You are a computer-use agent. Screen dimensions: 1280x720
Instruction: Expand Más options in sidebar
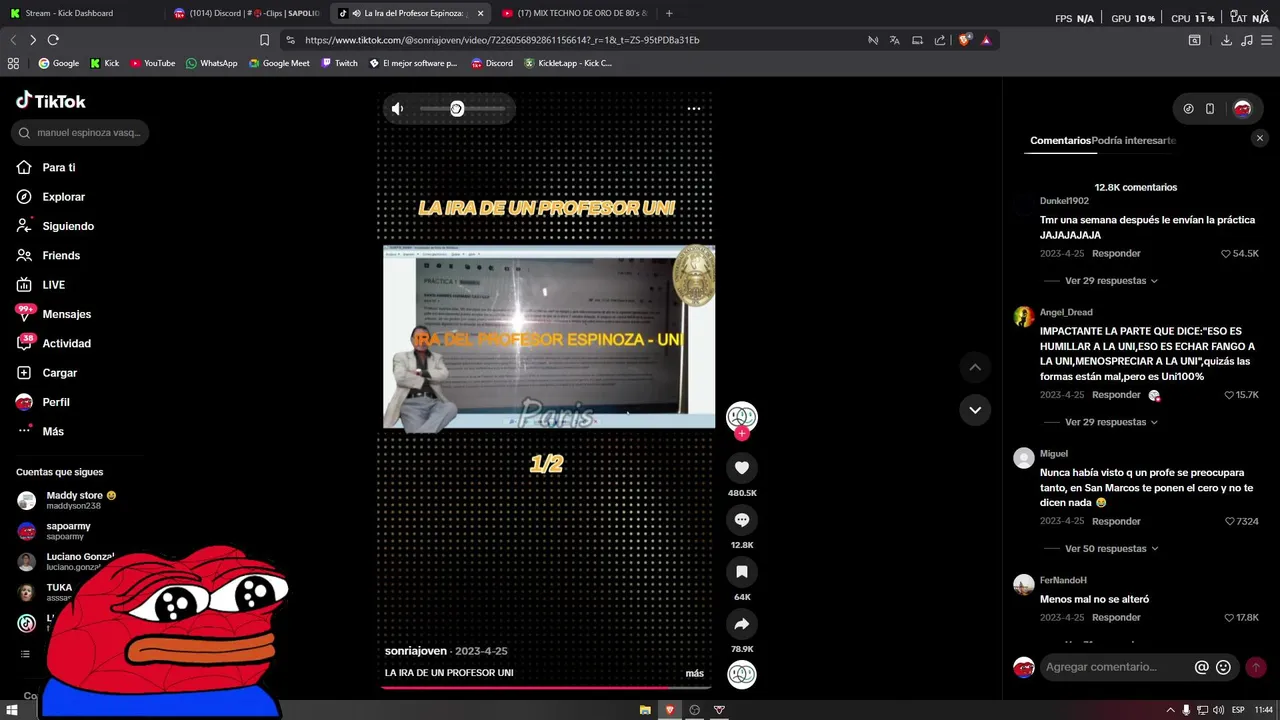pos(52,432)
